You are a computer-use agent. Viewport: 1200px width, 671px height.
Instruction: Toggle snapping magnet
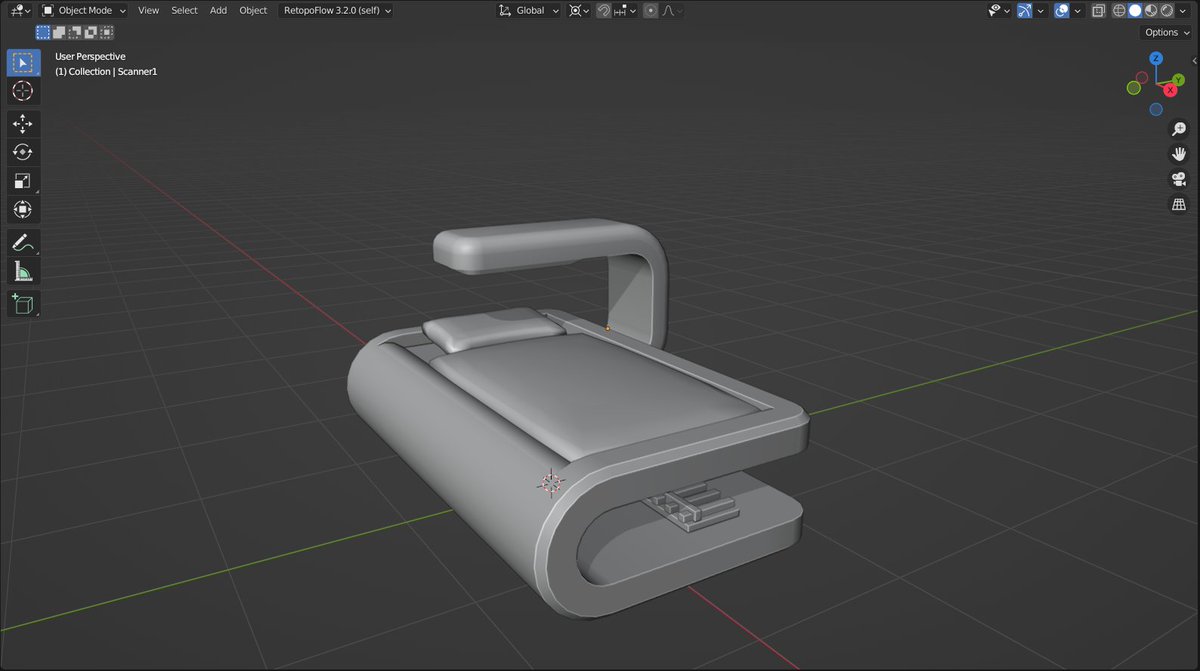tap(604, 10)
